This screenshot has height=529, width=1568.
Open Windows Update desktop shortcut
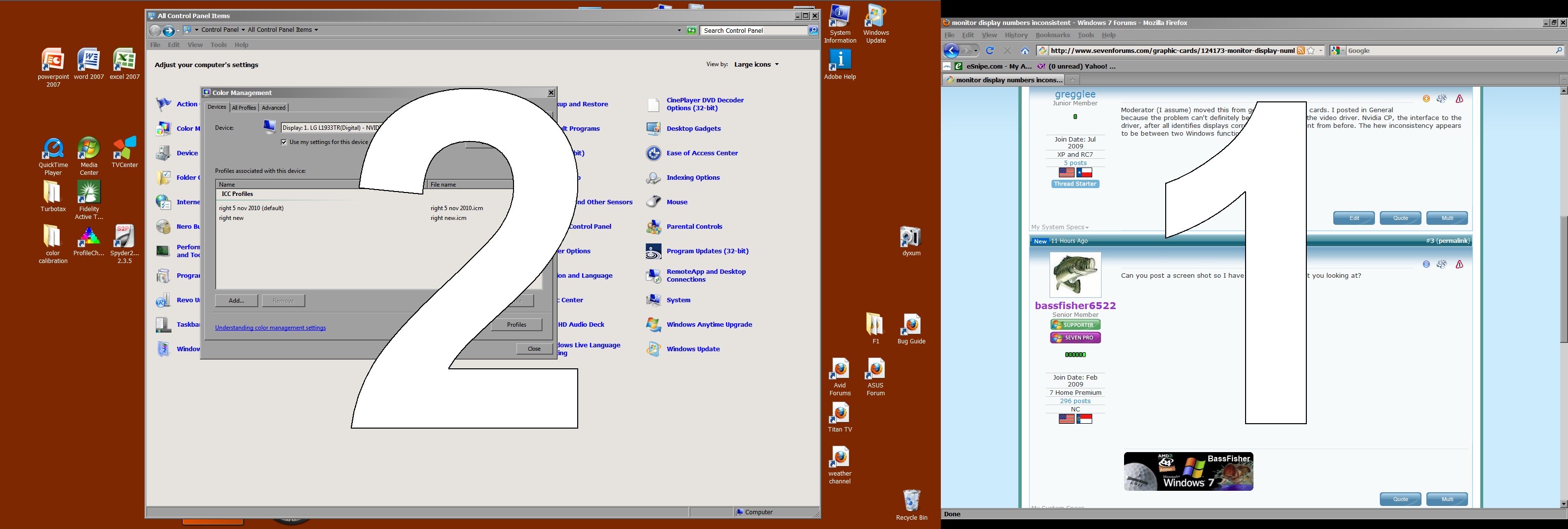[x=876, y=24]
